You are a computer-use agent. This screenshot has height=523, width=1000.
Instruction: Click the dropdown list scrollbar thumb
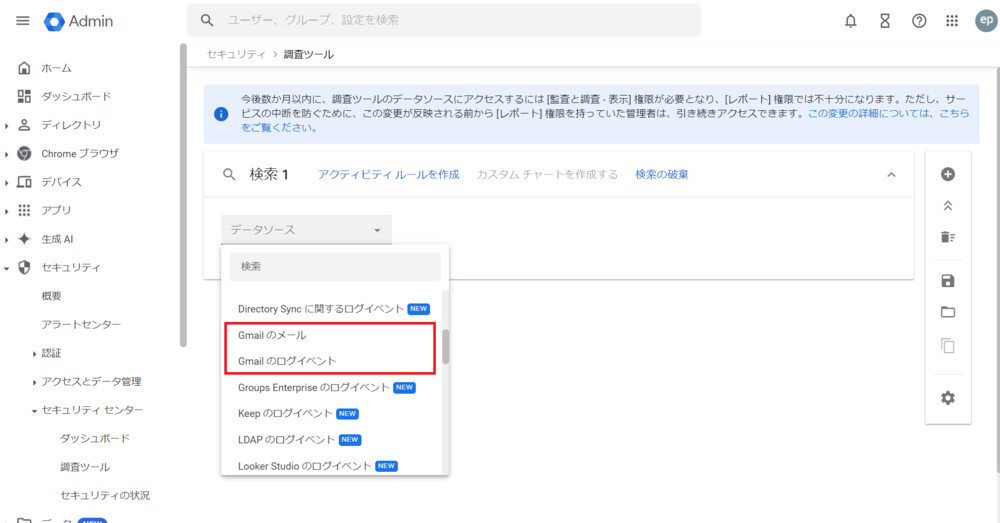[445, 346]
